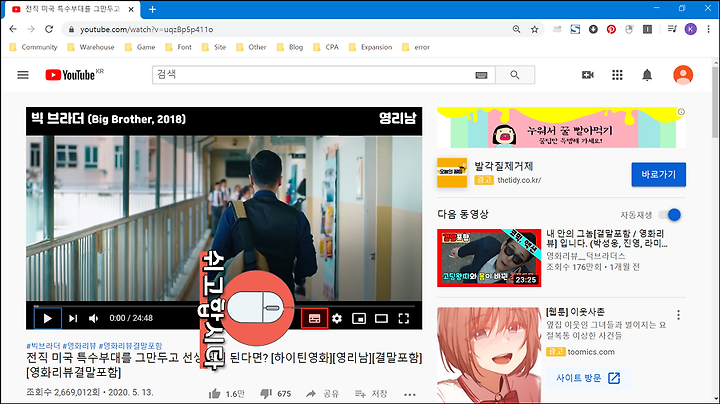
Task: Open notifications bell
Action: tap(647, 75)
